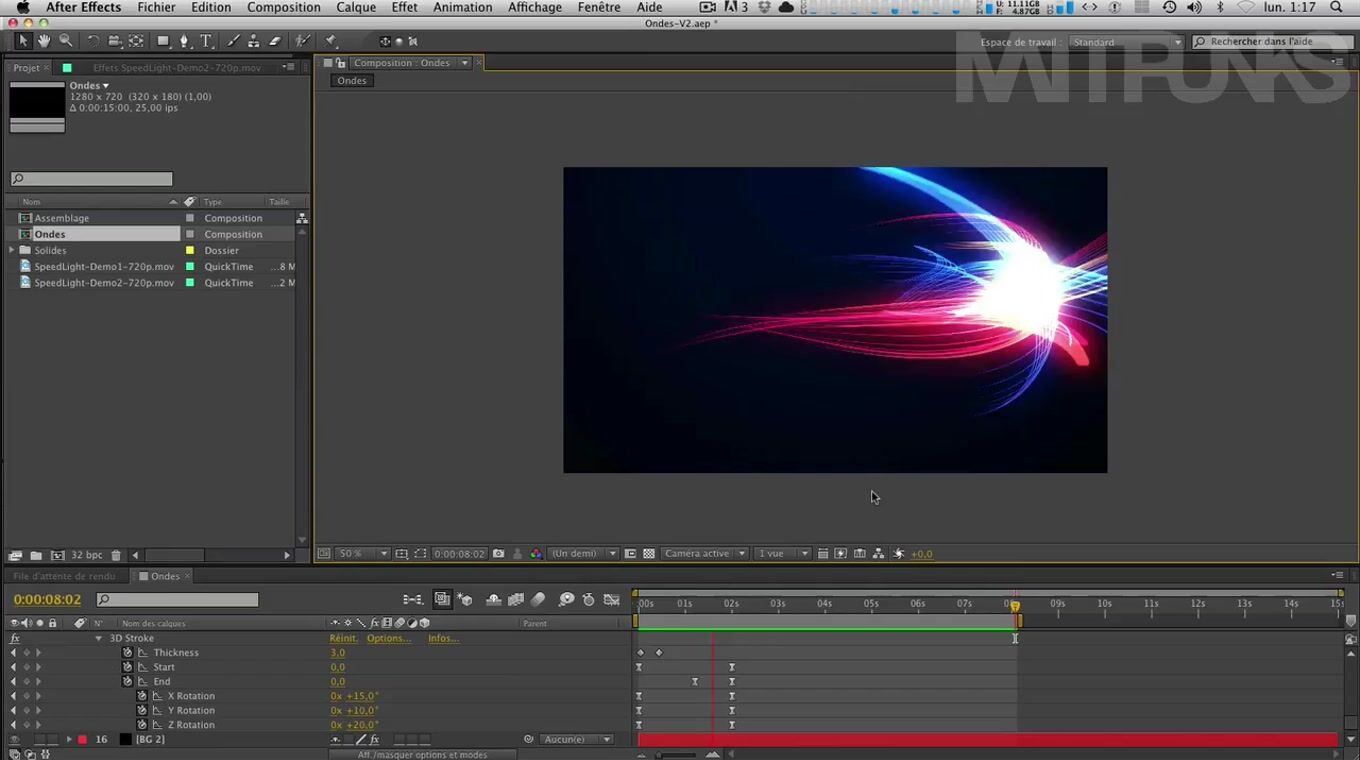Click Réinit. link for 3D Stroke
The height and width of the screenshot is (760, 1360).
coord(343,638)
